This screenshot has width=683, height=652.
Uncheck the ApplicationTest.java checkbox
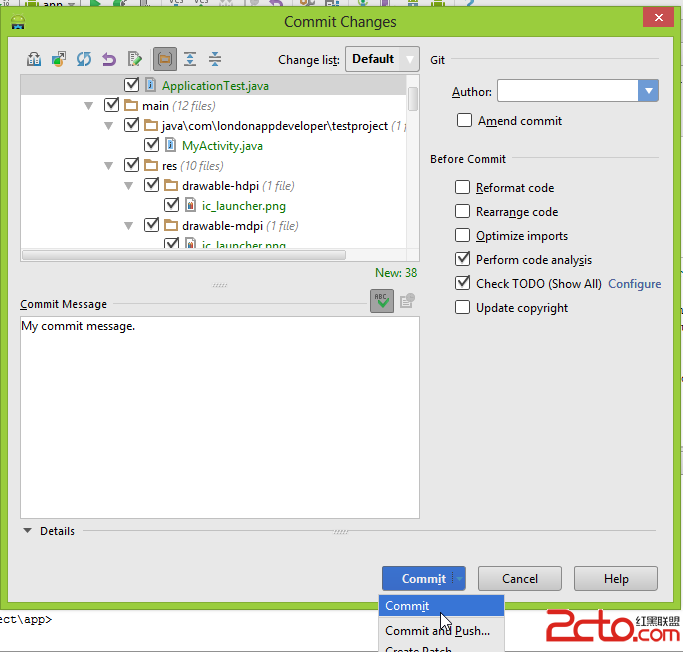click(x=131, y=84)
